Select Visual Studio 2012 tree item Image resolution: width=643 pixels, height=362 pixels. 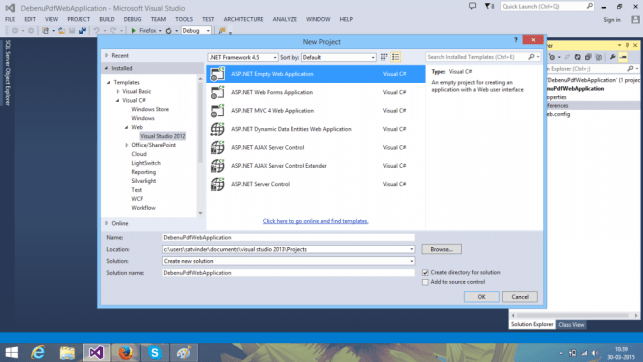162,136
